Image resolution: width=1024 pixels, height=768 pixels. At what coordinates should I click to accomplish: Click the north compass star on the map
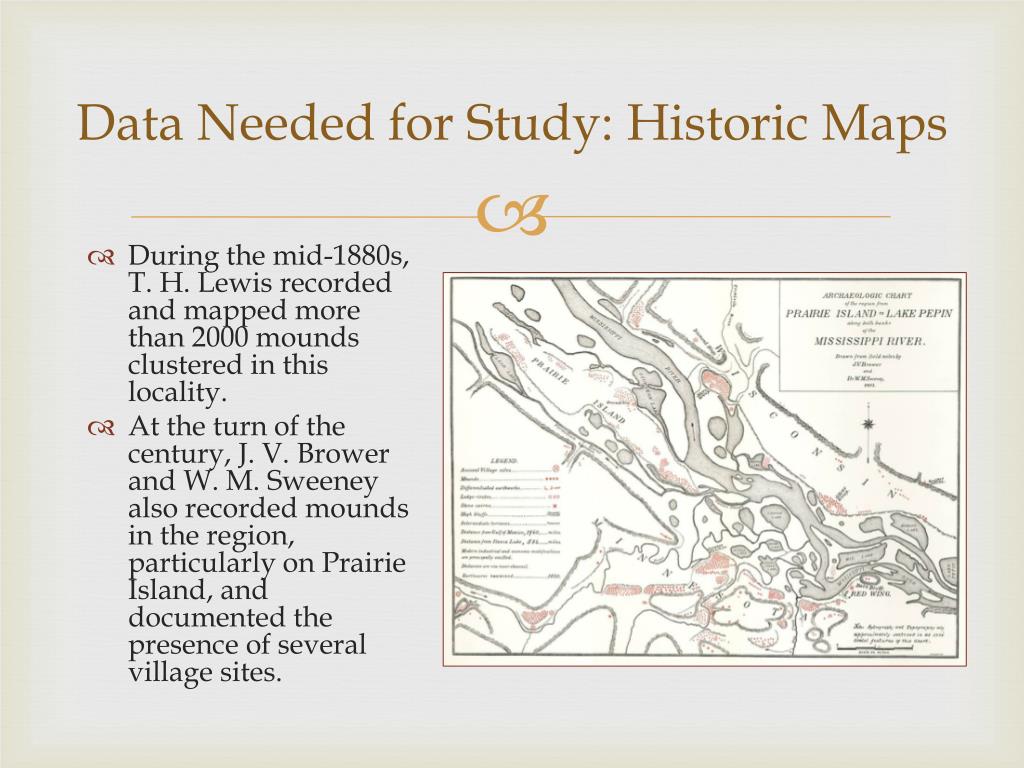pyautogui.click(x=868, y=424)
